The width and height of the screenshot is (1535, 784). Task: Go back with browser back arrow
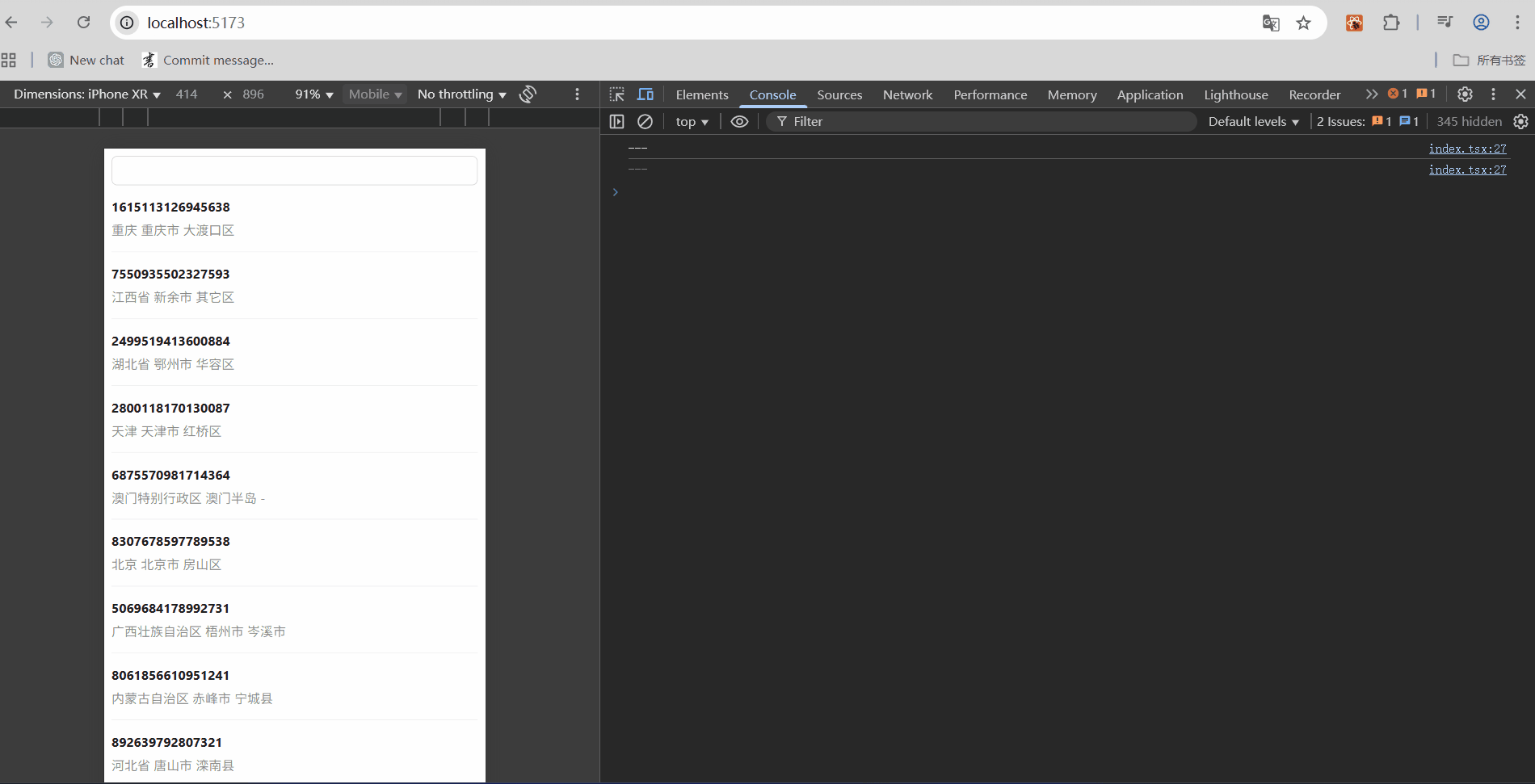(x=11, y=23)
